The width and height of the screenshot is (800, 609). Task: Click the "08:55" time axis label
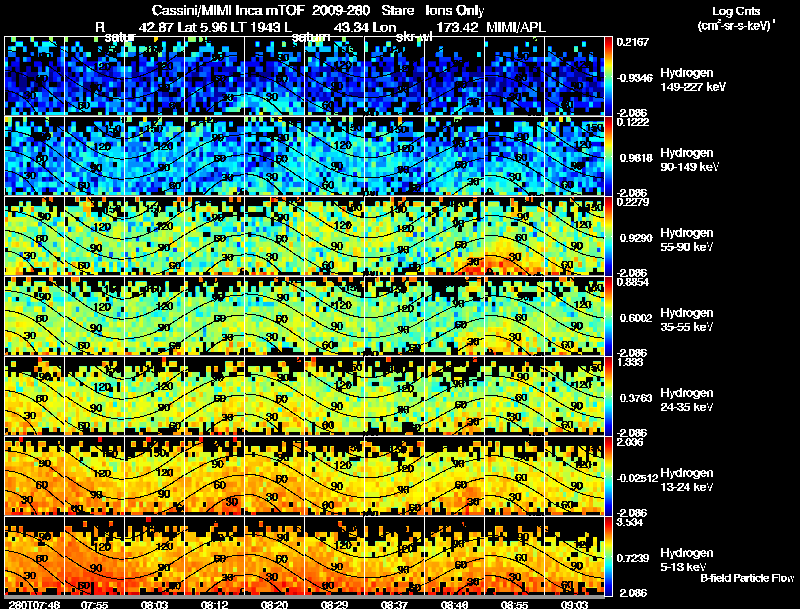(x=514, y=604)
